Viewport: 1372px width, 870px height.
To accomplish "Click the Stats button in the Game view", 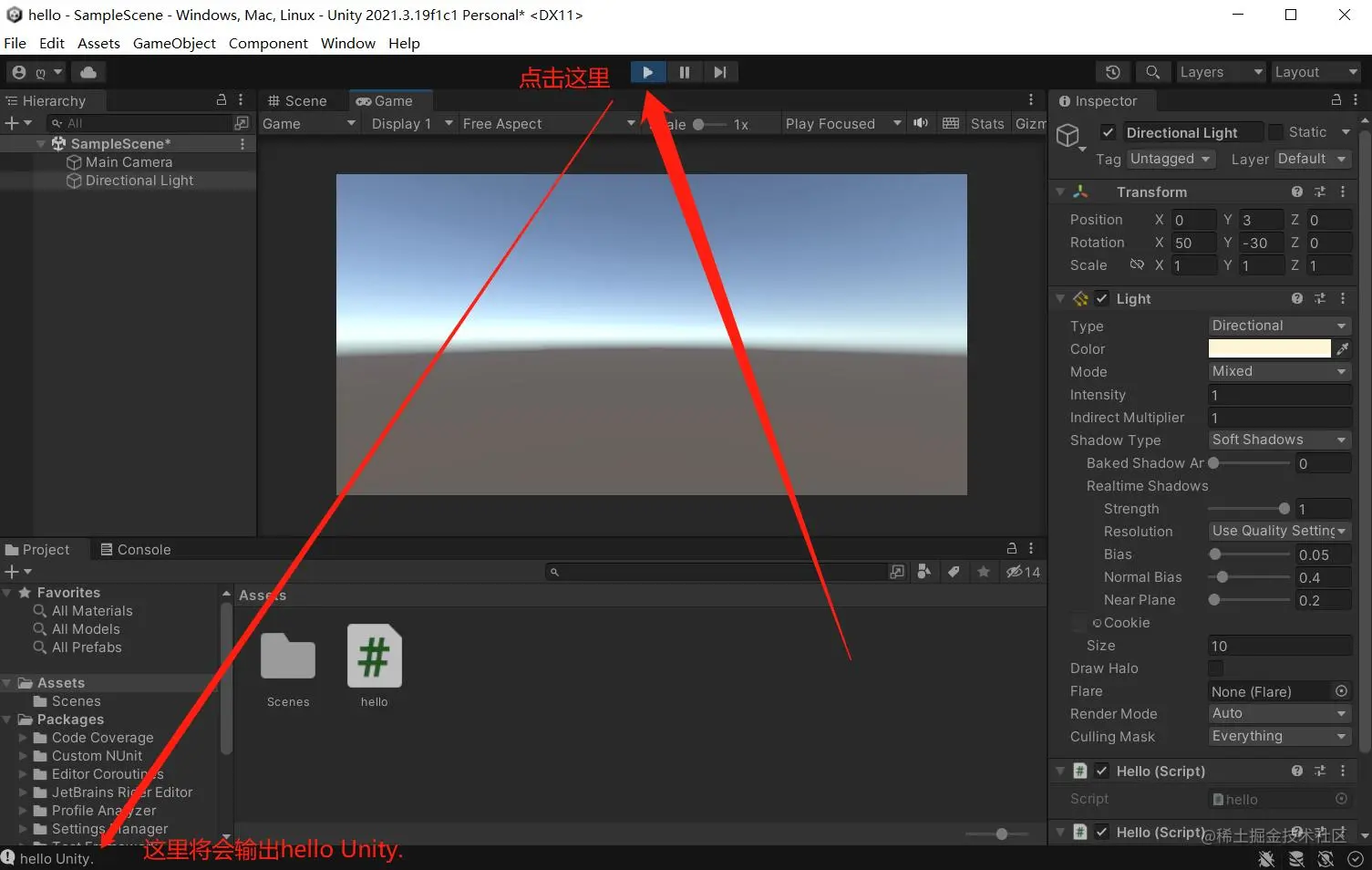I will pyautogui.click(x=987, y=123).
